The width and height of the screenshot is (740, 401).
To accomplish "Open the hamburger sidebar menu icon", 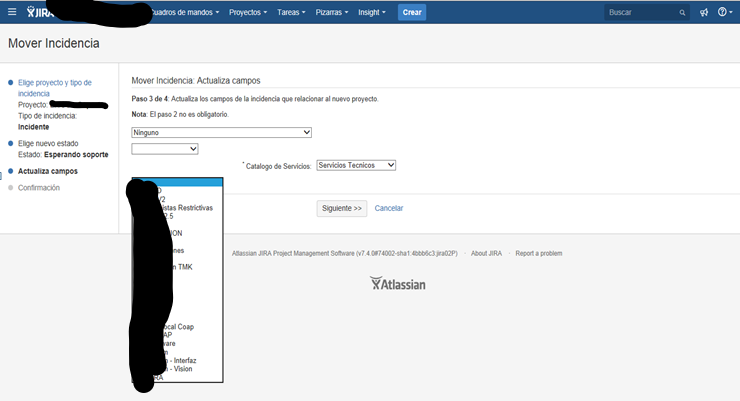I will point(12,12).
